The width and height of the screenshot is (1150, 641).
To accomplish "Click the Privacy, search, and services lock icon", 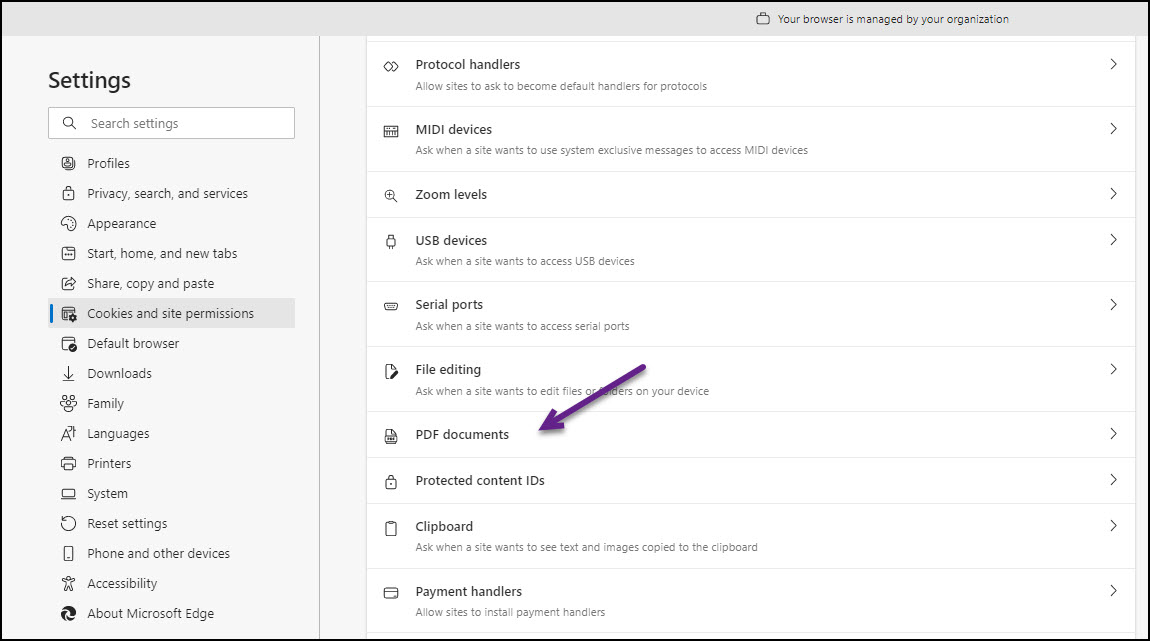I will 68,193.
